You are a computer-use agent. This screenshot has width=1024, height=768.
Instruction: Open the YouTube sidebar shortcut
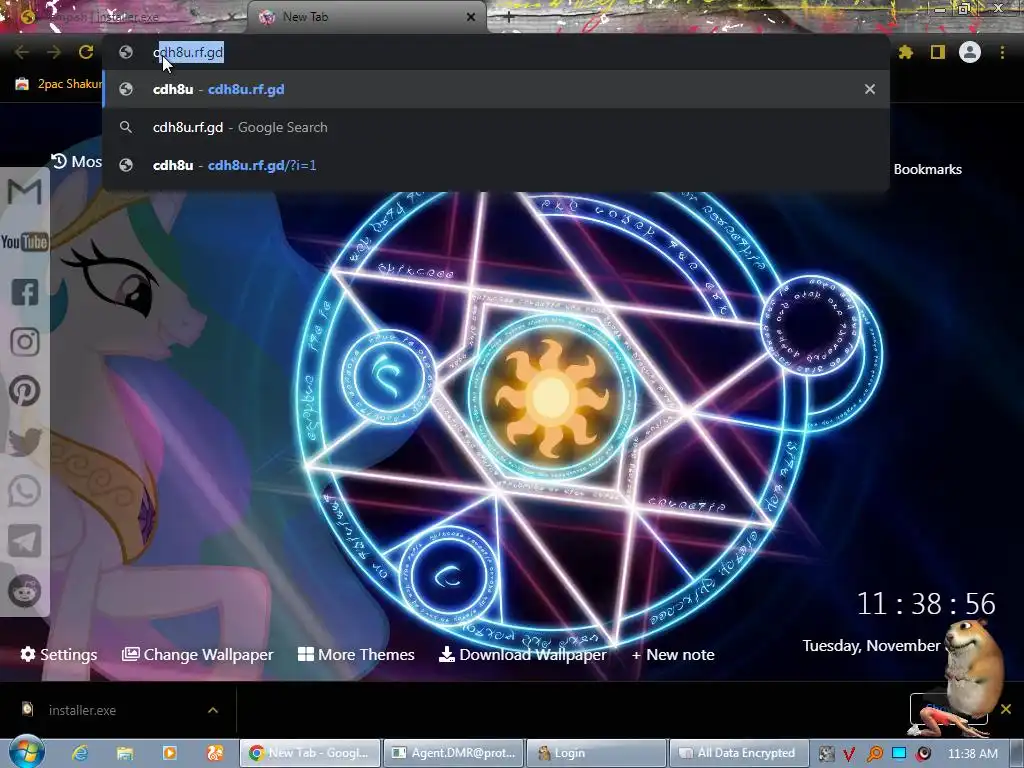pos(25,242)
